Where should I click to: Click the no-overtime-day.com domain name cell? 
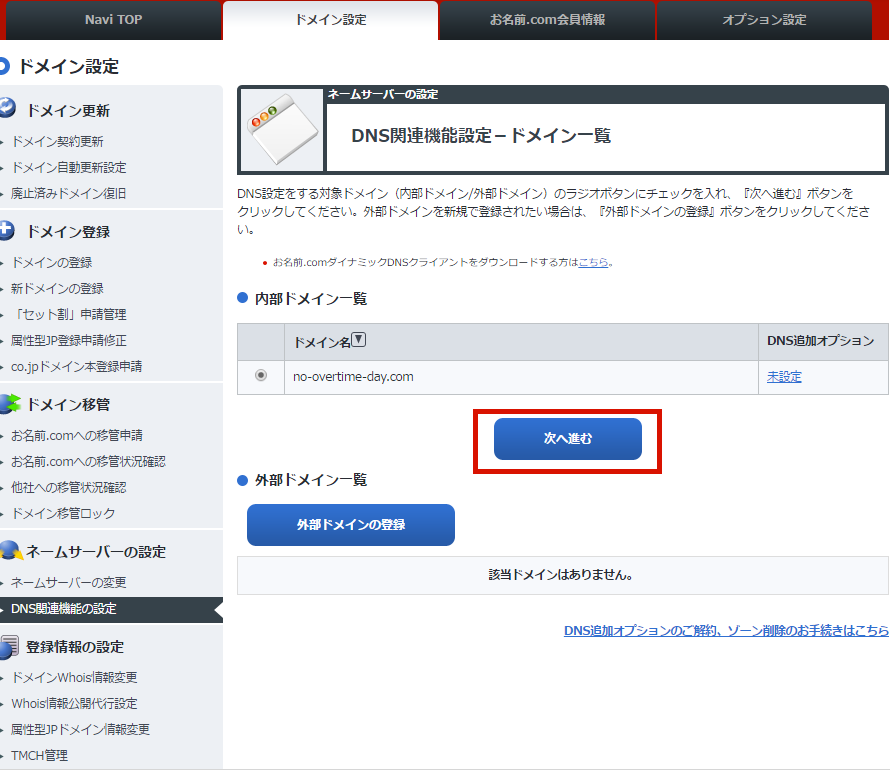click(x=521, y=377)
